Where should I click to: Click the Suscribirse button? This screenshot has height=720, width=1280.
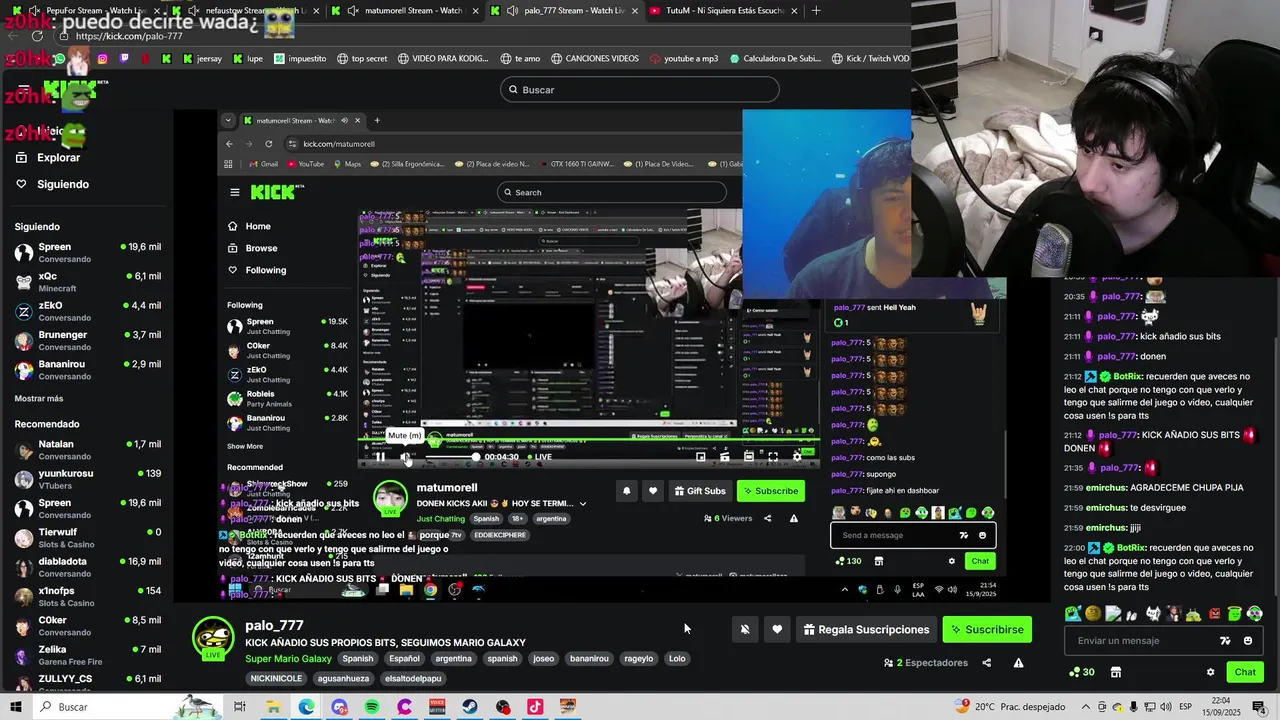point(987,630)
